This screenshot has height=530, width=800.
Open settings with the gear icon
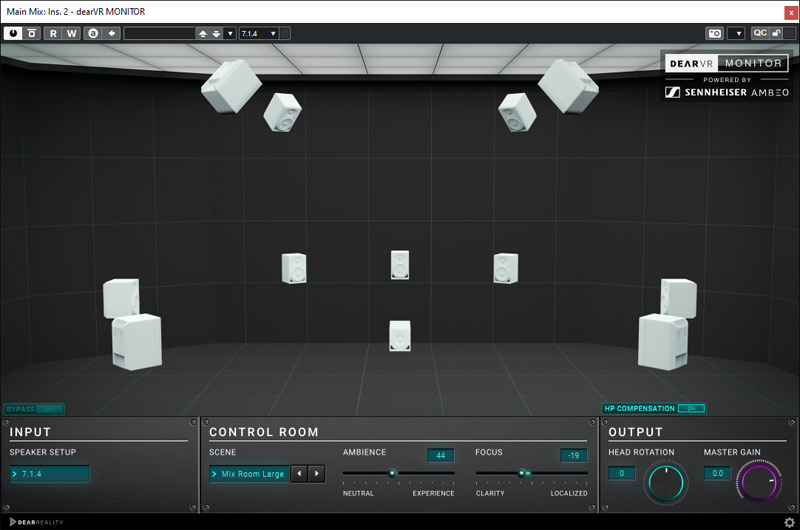coord(789,521)
